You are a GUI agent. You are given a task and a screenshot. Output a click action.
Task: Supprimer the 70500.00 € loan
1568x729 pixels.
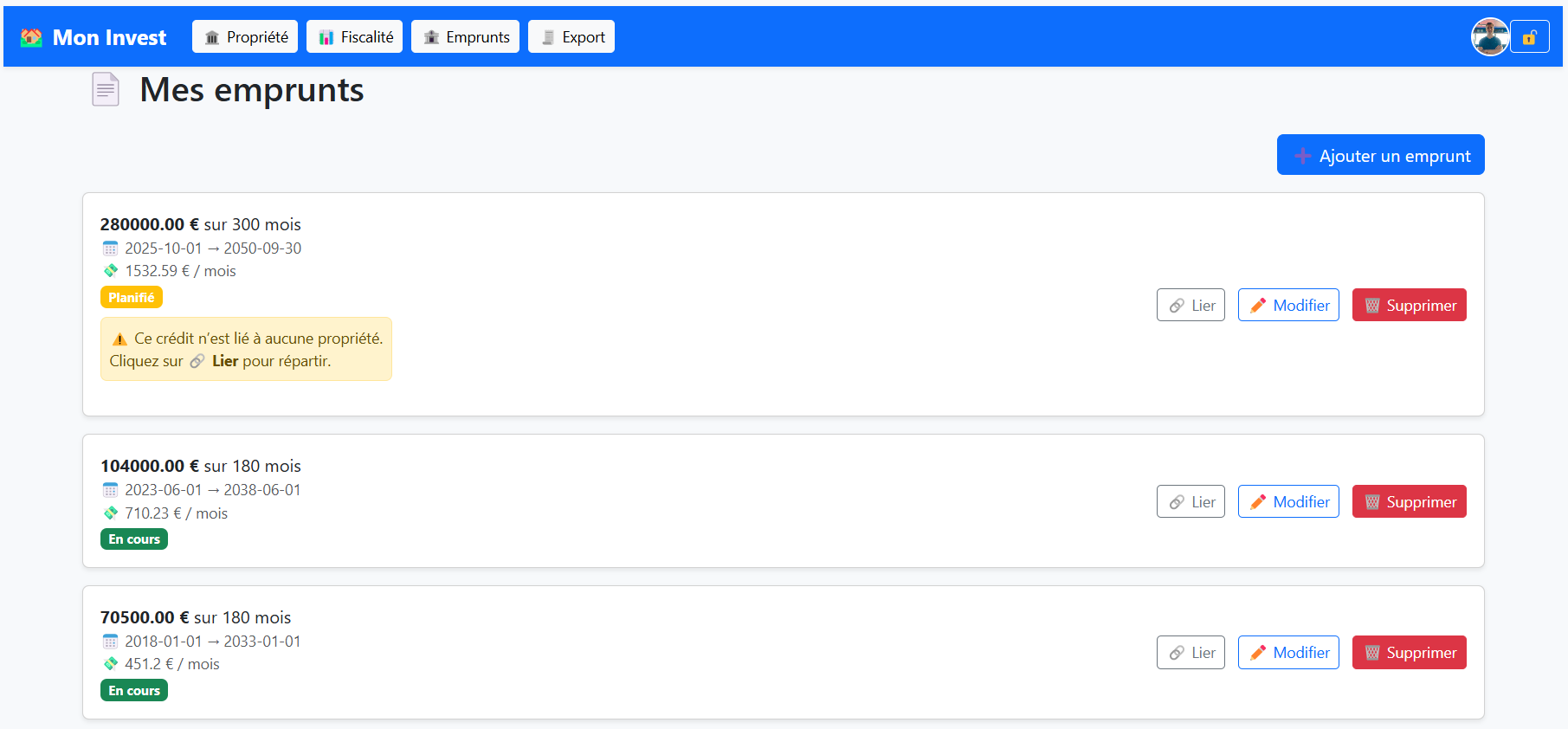coord(1409,653)
